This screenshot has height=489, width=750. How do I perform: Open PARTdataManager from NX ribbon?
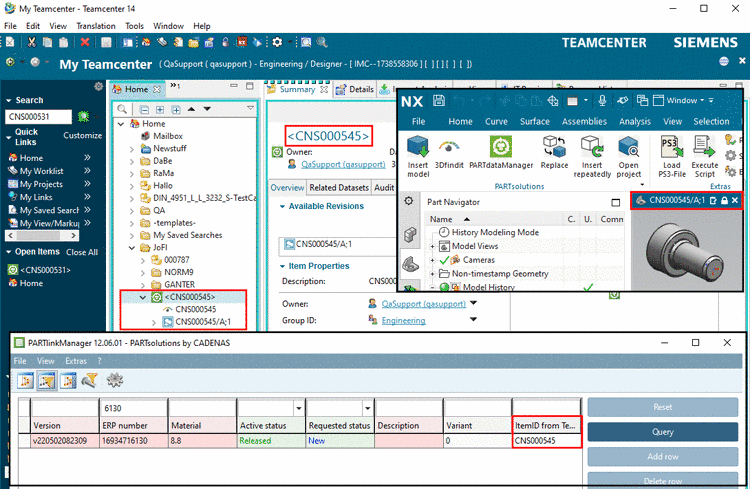(501, 153)
